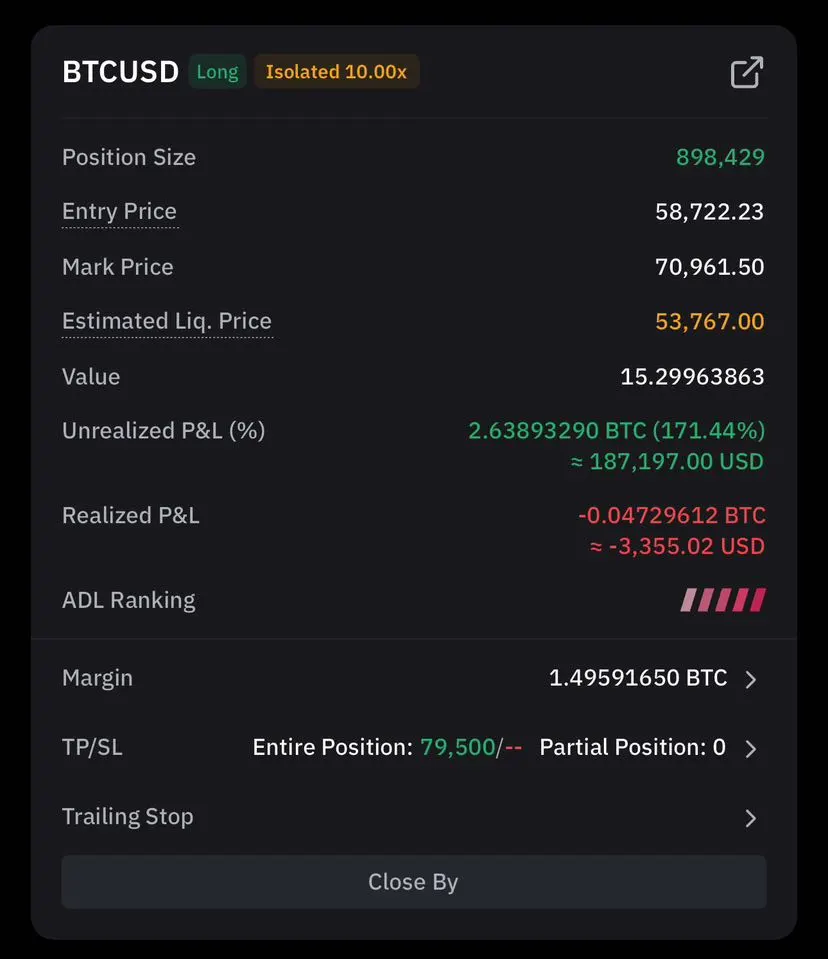Click the Position Size value 898,429
Screen dimensions: 828x959
(x=720, y=157)
